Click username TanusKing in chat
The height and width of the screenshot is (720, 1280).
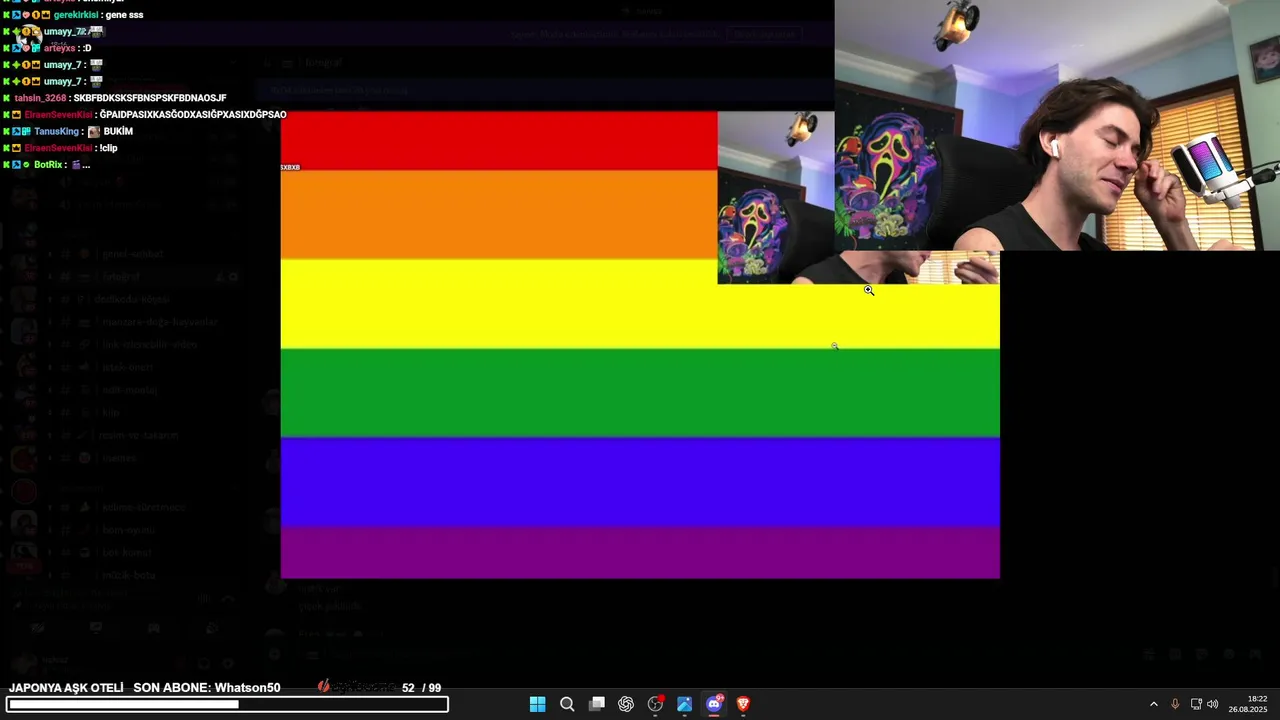[x=56, y=131]
